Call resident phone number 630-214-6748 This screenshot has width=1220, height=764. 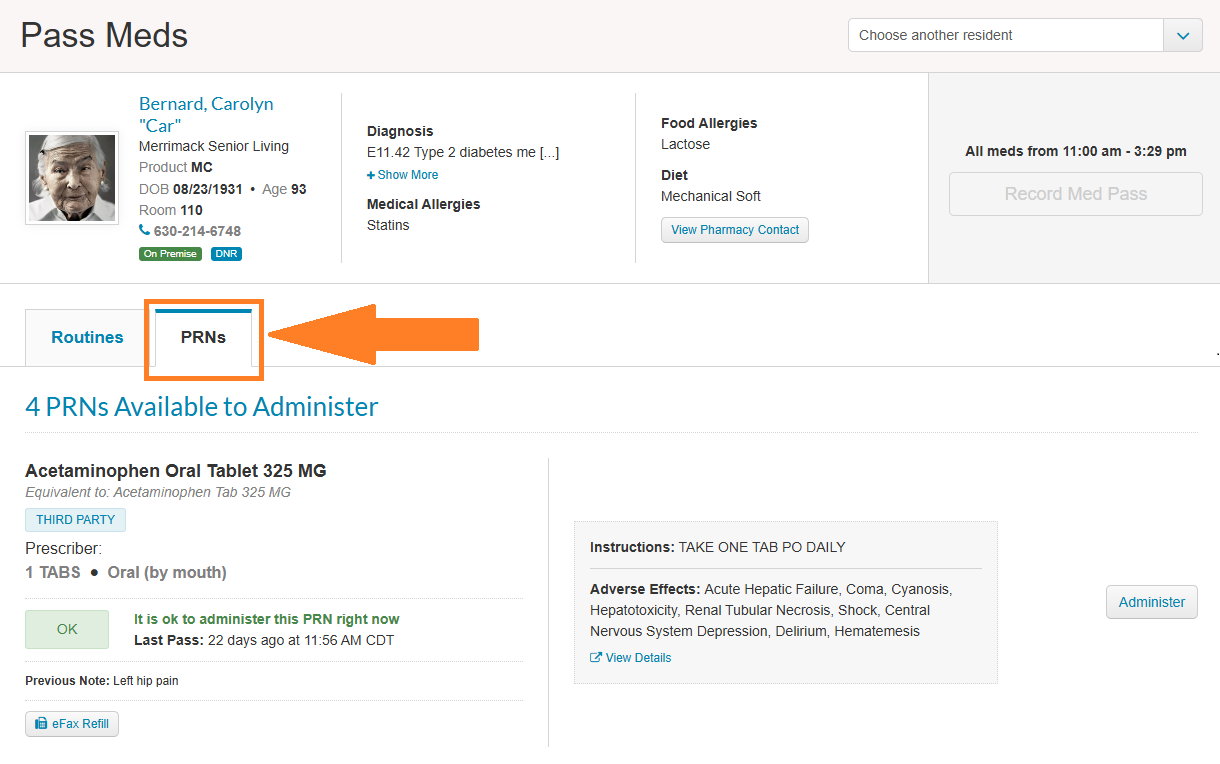(197, 231)
